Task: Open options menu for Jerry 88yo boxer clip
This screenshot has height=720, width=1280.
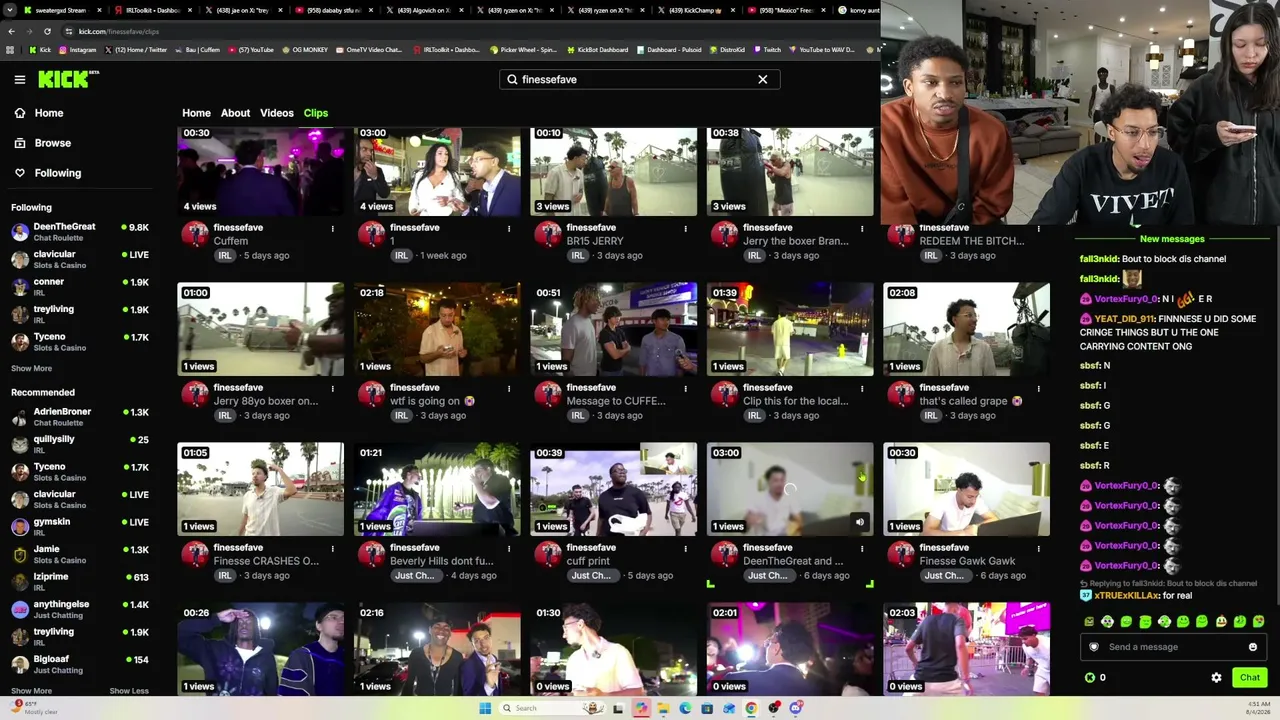Action: tap(332, 389)
